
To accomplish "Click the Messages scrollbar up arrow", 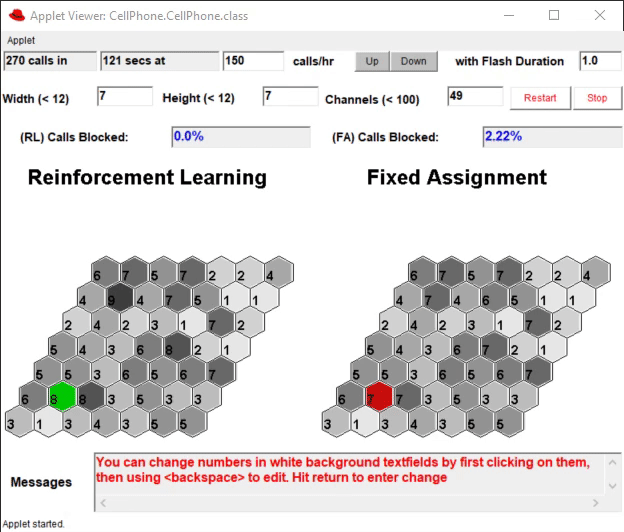I will pyautogui.click(x=613, y=463).
